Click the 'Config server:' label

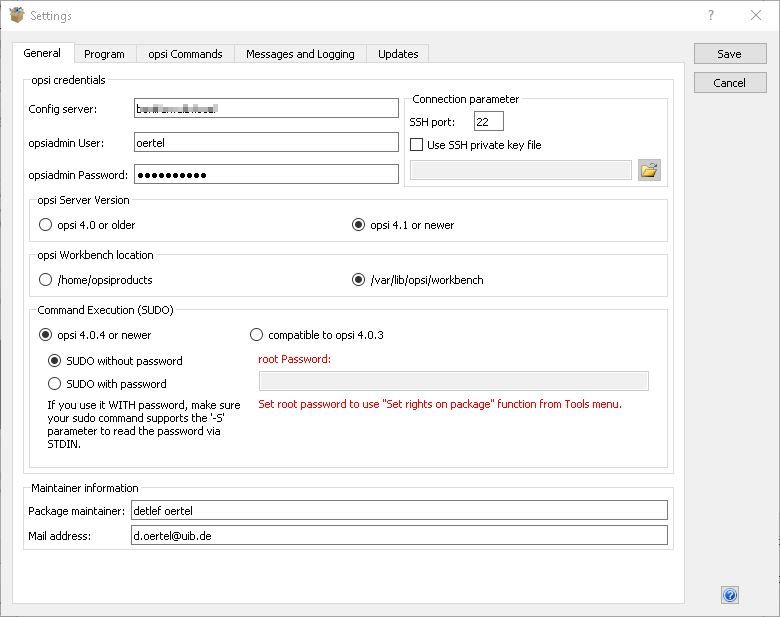pos(63,109)
